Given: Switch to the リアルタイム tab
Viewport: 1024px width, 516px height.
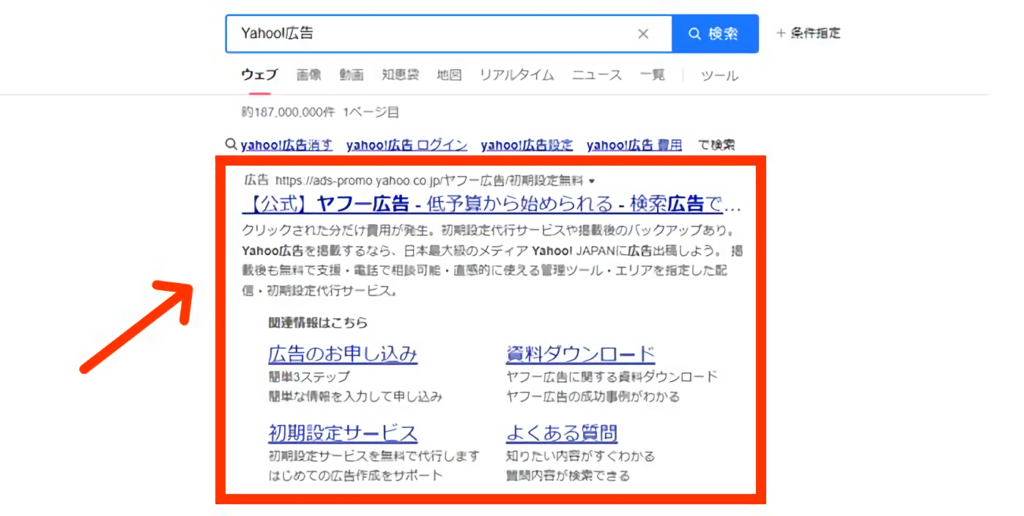Looking at the screenshot, I should [517, 74].
